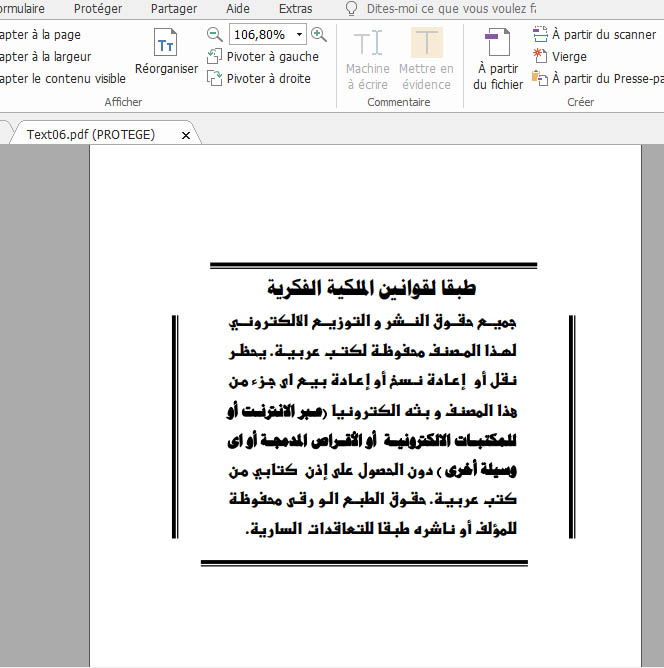The width and height of the screenshot is (664, 668).
Task: Rotate page with Pivoter à droite
Action: pyautogui.click(x=259, y=78)
